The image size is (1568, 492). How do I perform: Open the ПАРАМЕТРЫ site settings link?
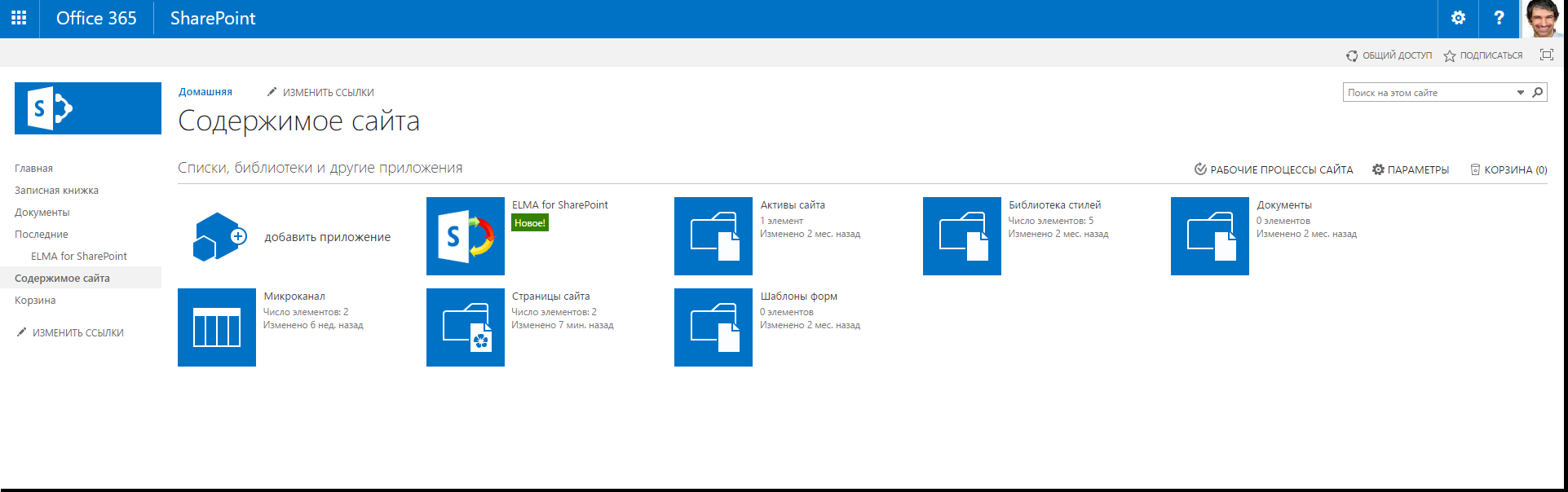[x=1411, y=169]
